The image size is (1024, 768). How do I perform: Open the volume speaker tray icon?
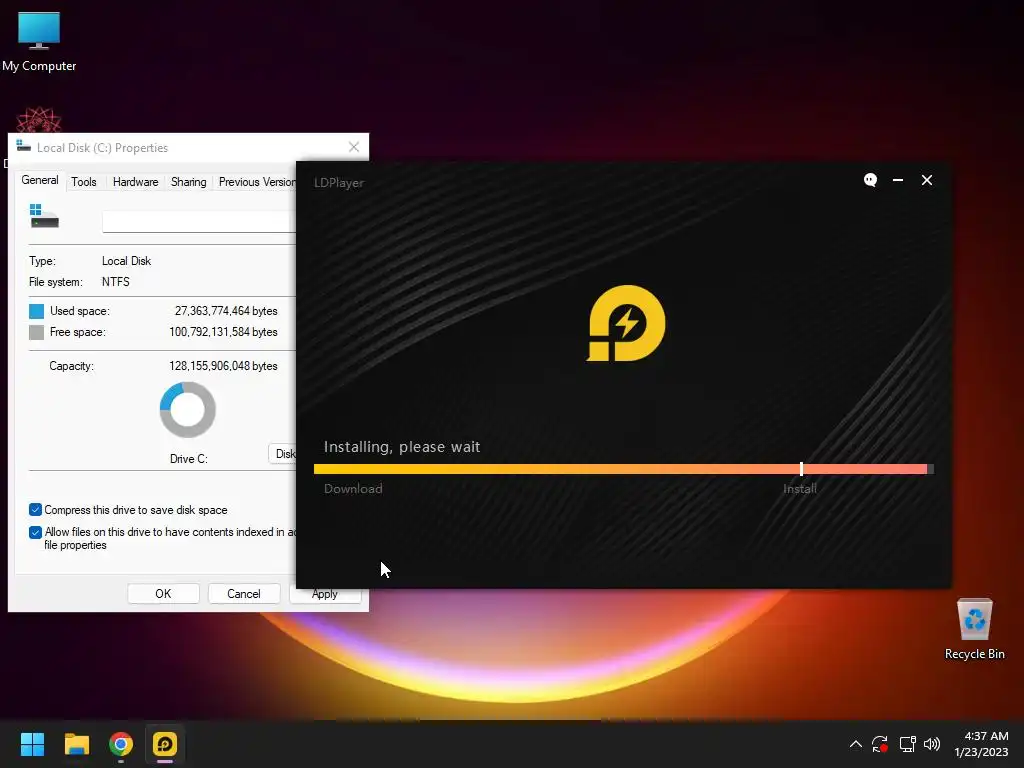click(x=932, y=744)
